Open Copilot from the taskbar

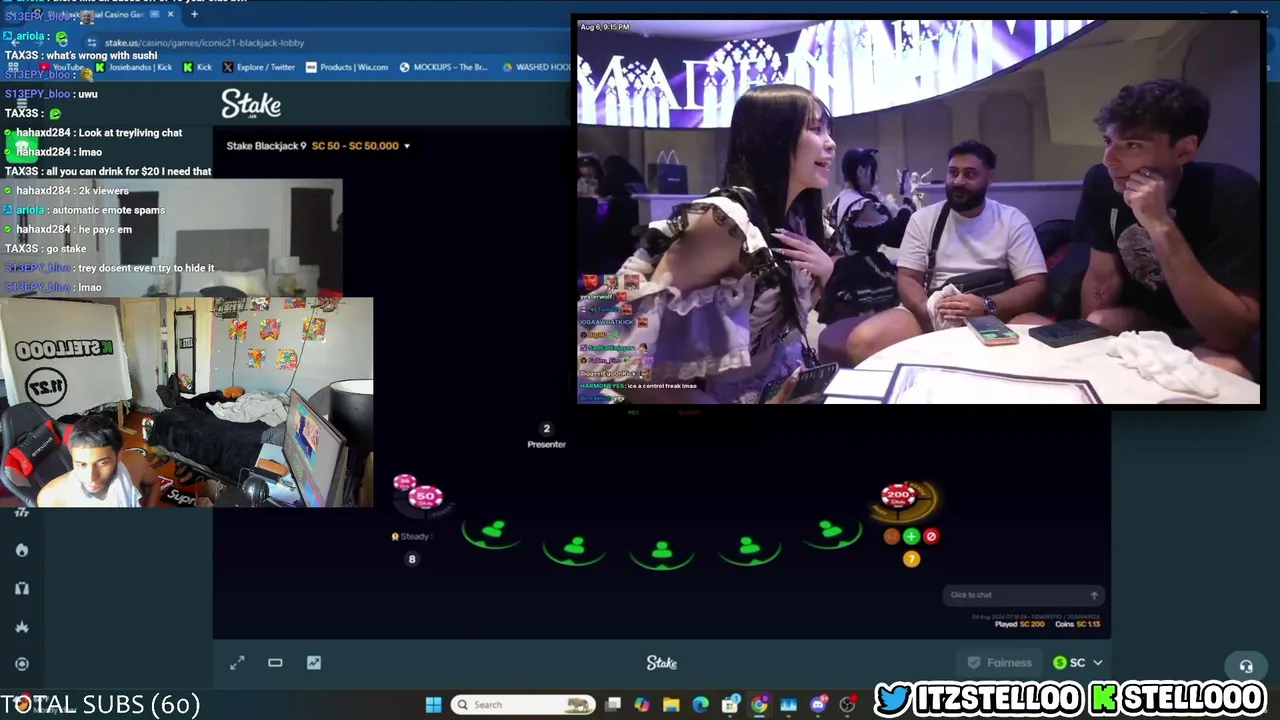click(642, 705)
